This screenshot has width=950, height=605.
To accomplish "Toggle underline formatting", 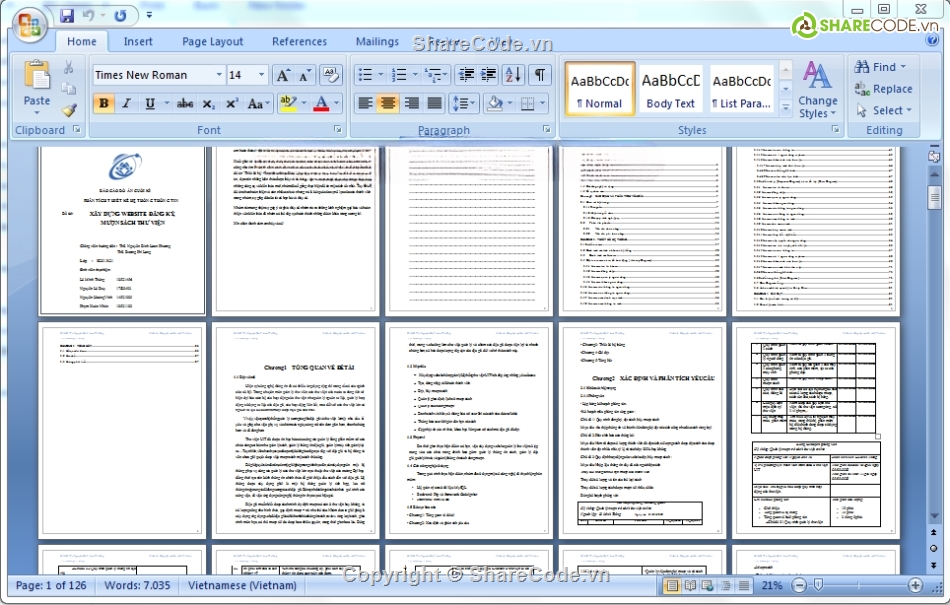I will click(x=150, y=103).
